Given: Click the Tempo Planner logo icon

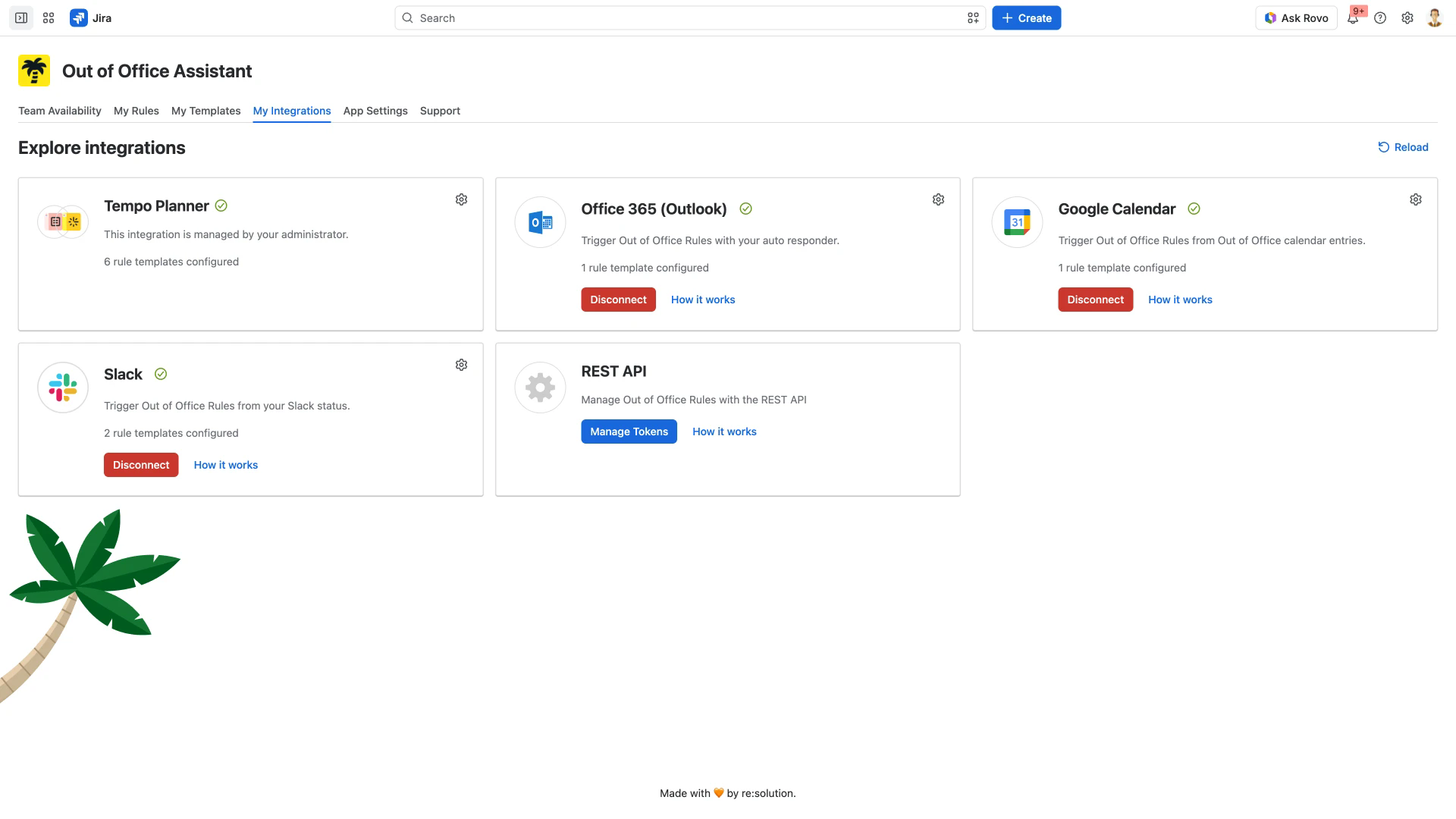Looking at the screenshot, I should click(x=63, y=222).
